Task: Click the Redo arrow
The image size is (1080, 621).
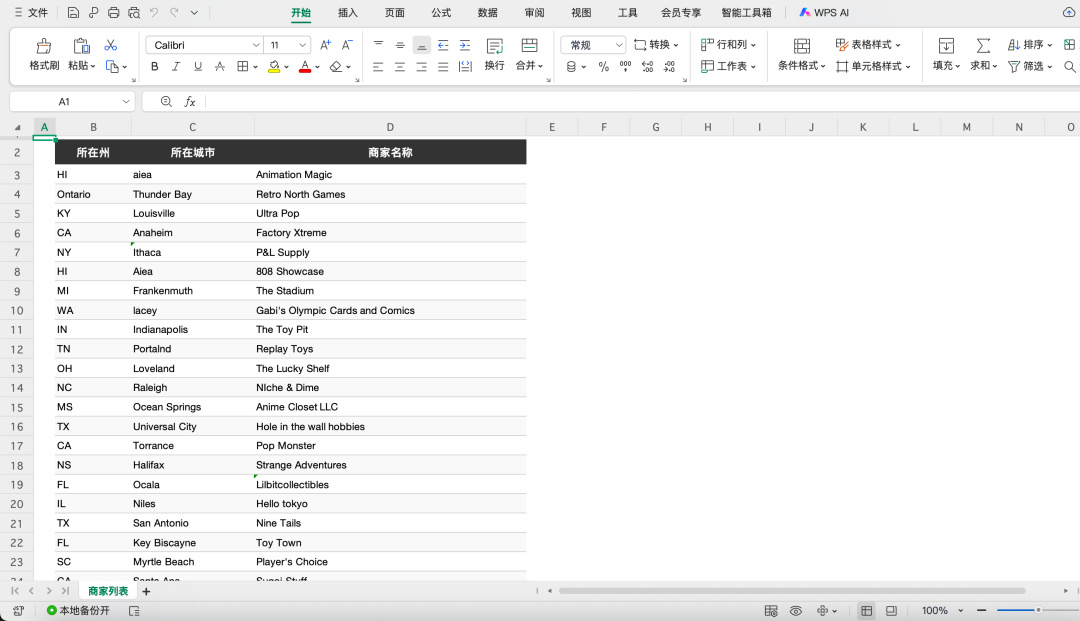Action: [174, 12]
